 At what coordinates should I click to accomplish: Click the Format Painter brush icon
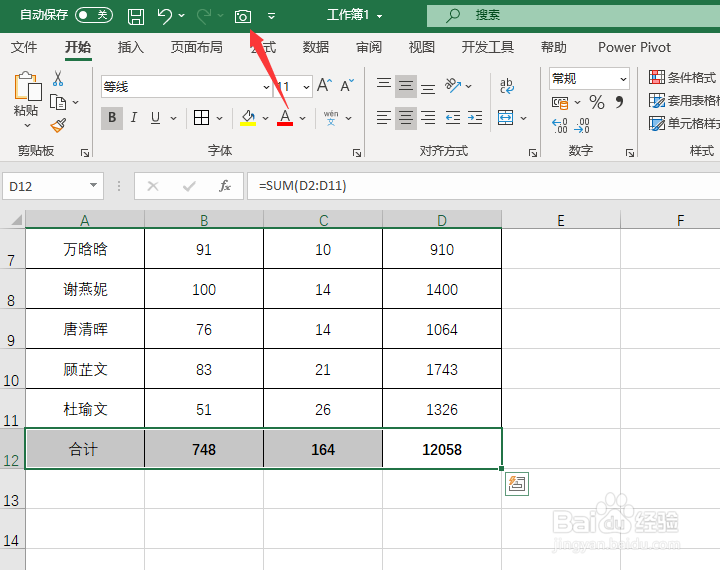pyautogui.click(x=58, y=125)
